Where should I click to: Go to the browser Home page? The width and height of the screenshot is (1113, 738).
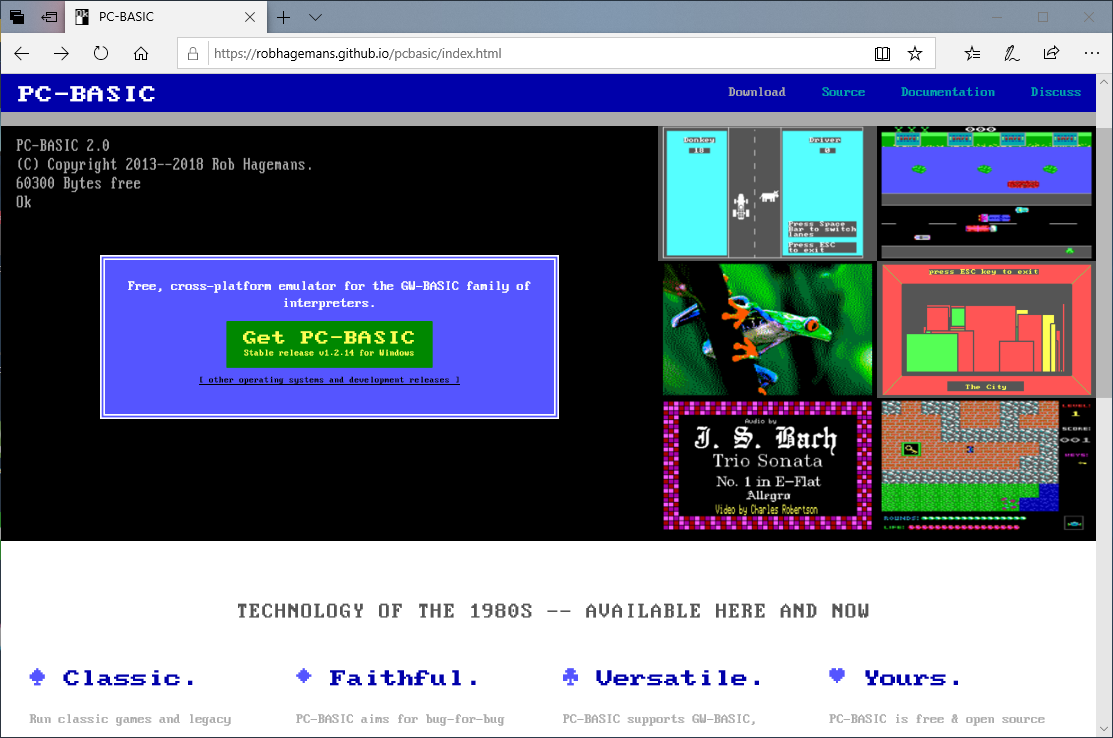click(141, 53)
